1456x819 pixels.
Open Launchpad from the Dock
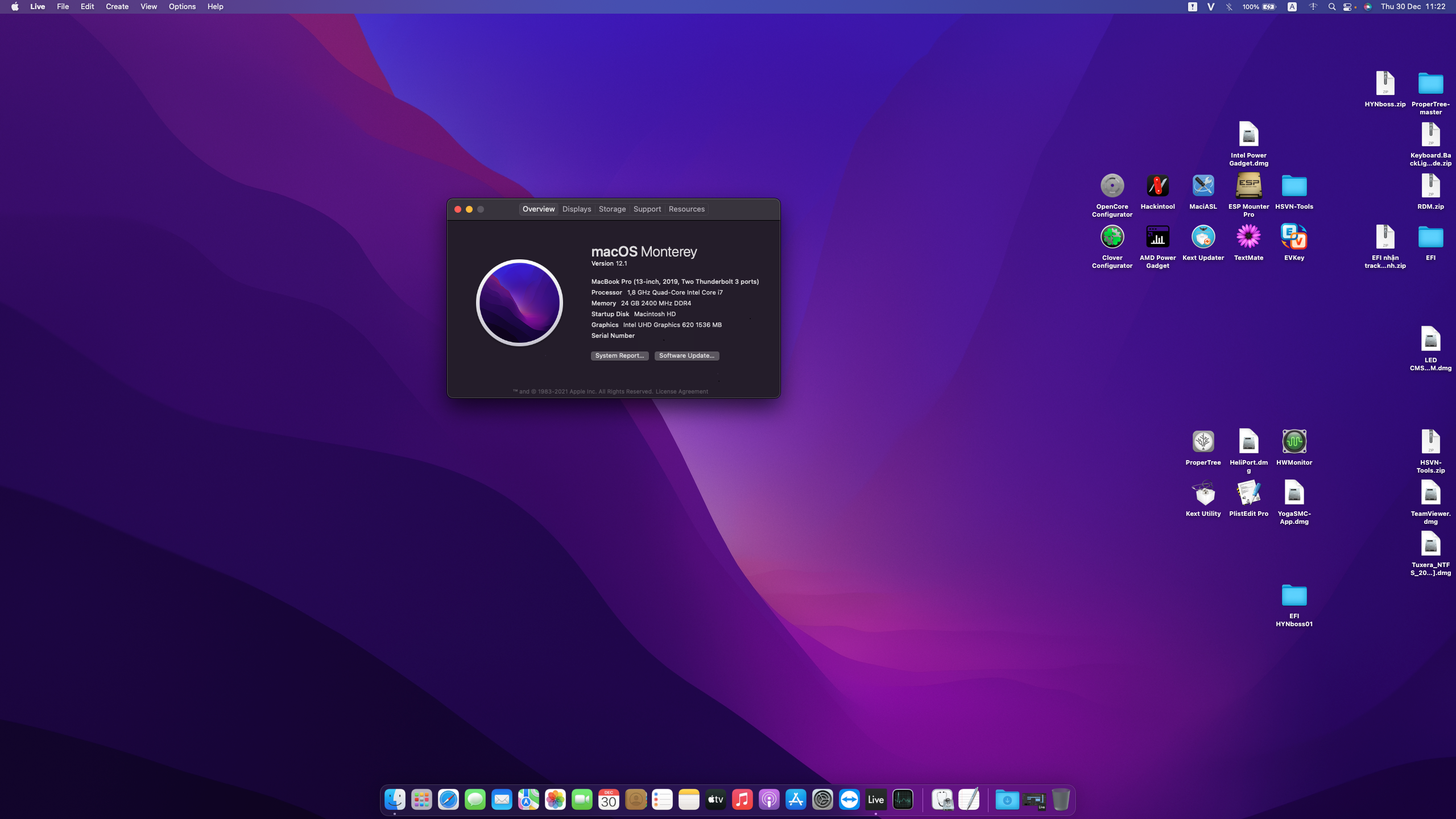pos(421,800)
